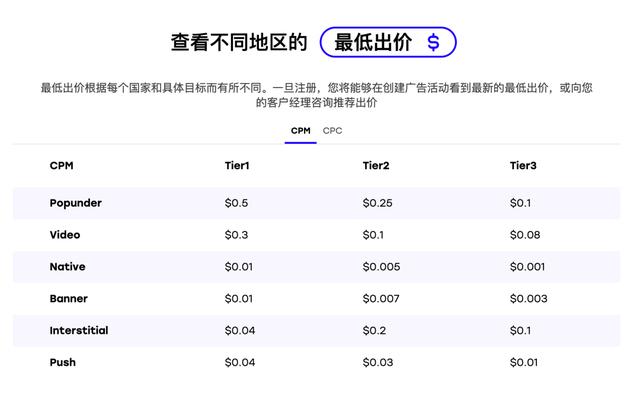Select the Interstitial row label

point(79,330)
